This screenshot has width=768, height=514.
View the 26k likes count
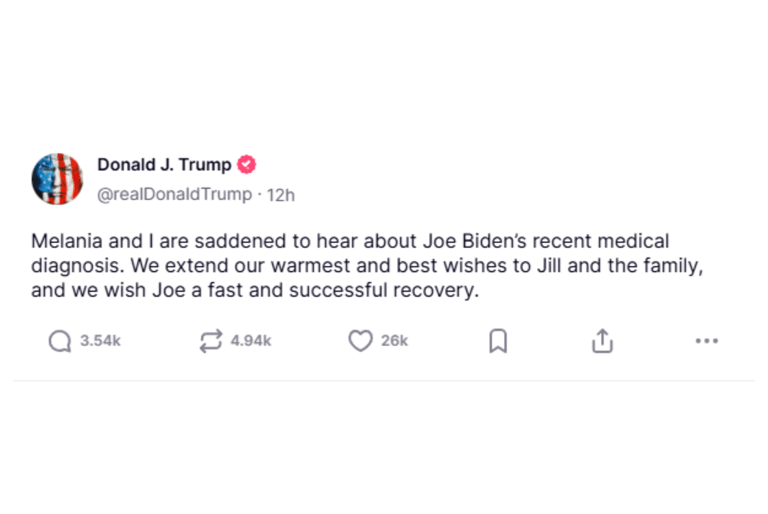tap(394, 341)
